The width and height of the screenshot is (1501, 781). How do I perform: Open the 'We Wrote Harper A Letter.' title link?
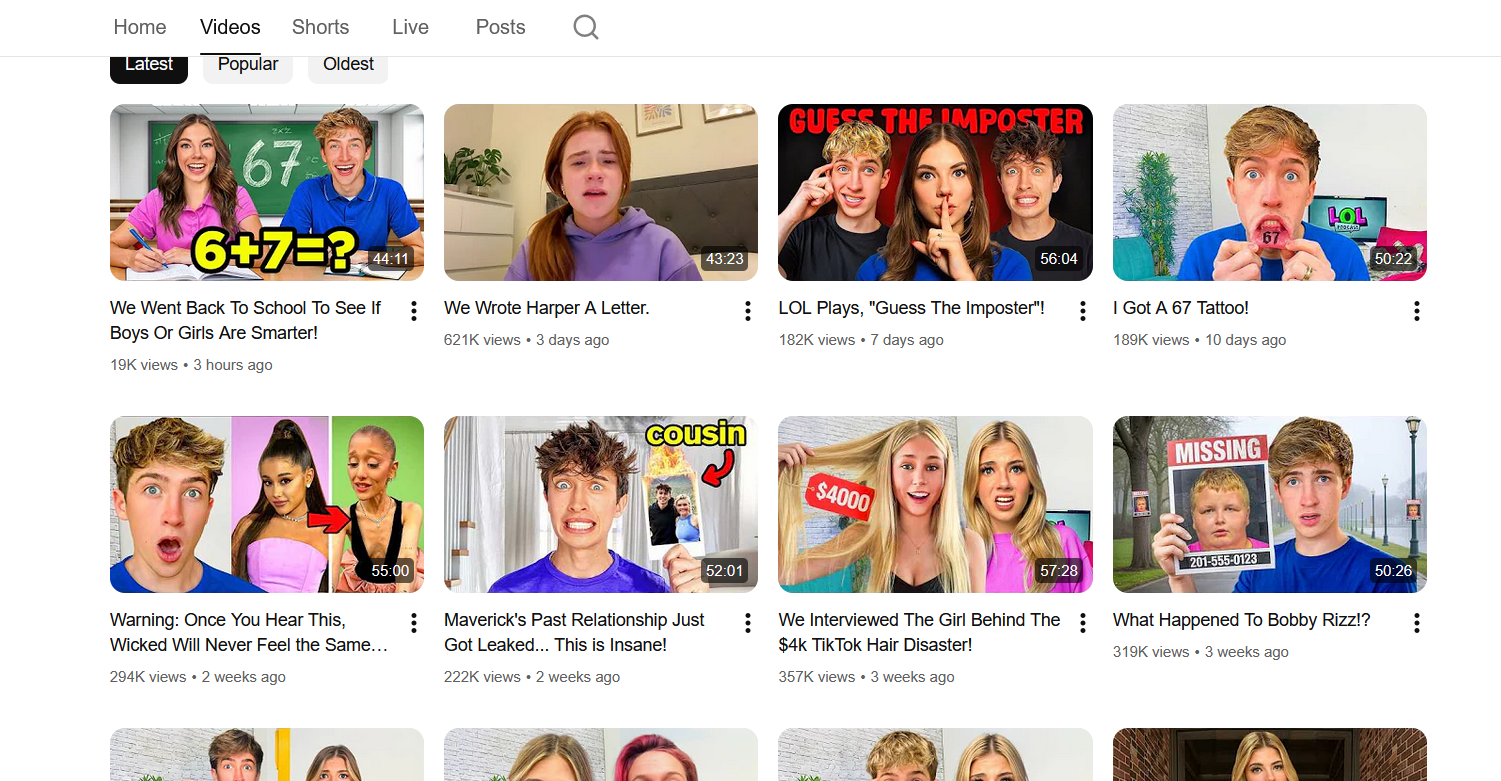[547, 308]
